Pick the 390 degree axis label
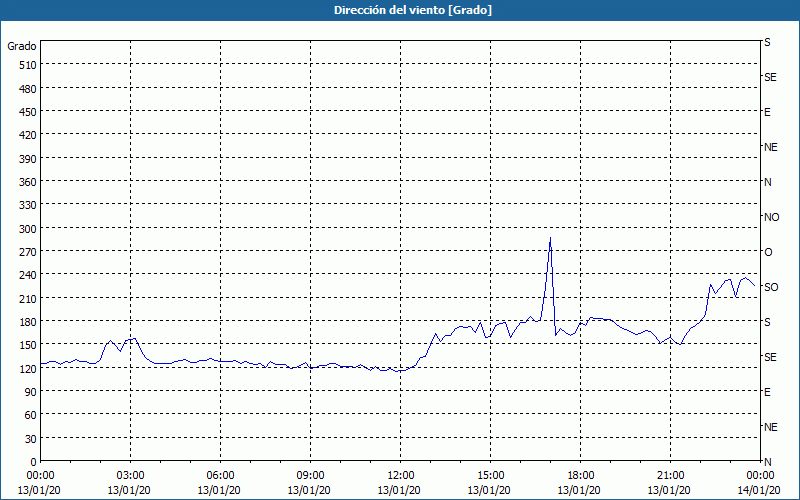This screenshot has height=500, width=800. click(28, 159)
